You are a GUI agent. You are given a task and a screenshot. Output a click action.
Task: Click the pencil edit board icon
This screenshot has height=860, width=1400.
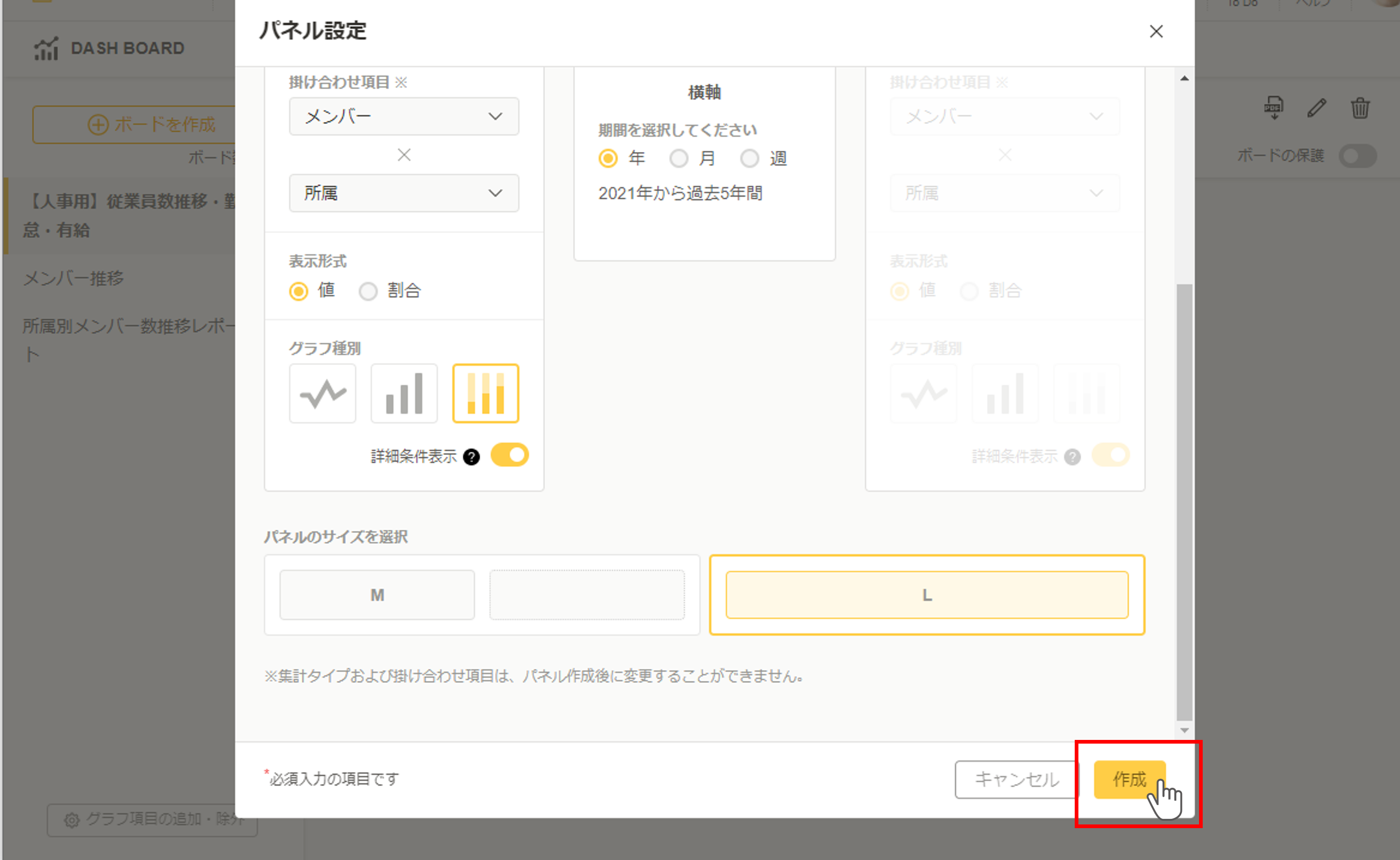point(1316,108)
